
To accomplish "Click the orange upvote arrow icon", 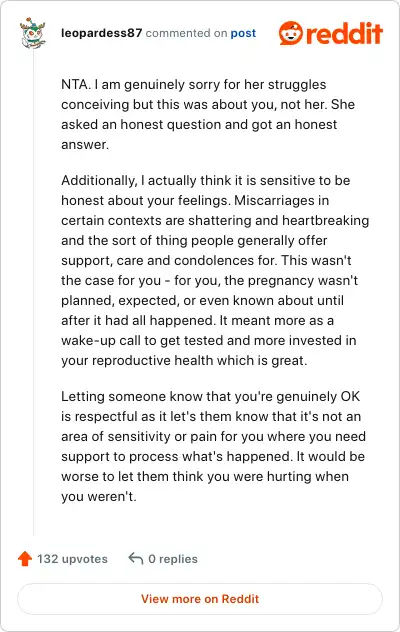I will coord(25,559).
